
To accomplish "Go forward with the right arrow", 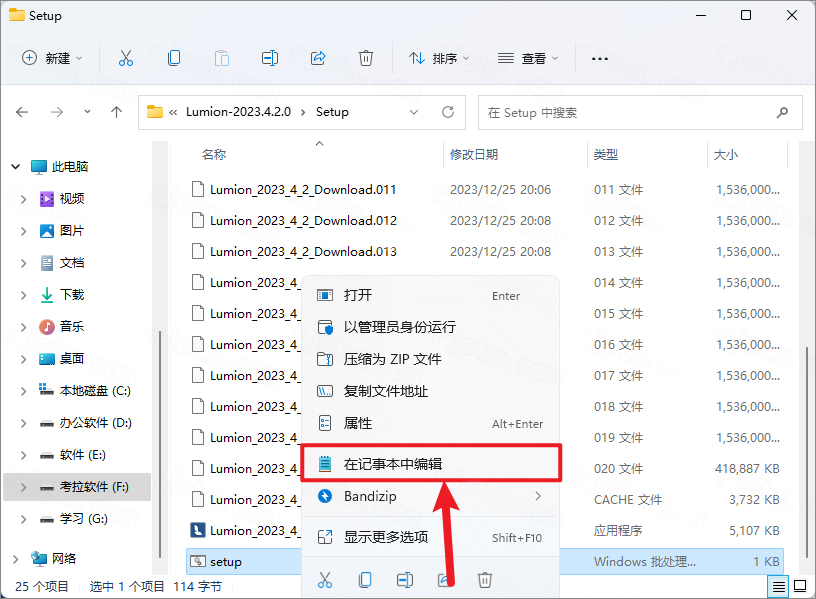I will (57, 112).
